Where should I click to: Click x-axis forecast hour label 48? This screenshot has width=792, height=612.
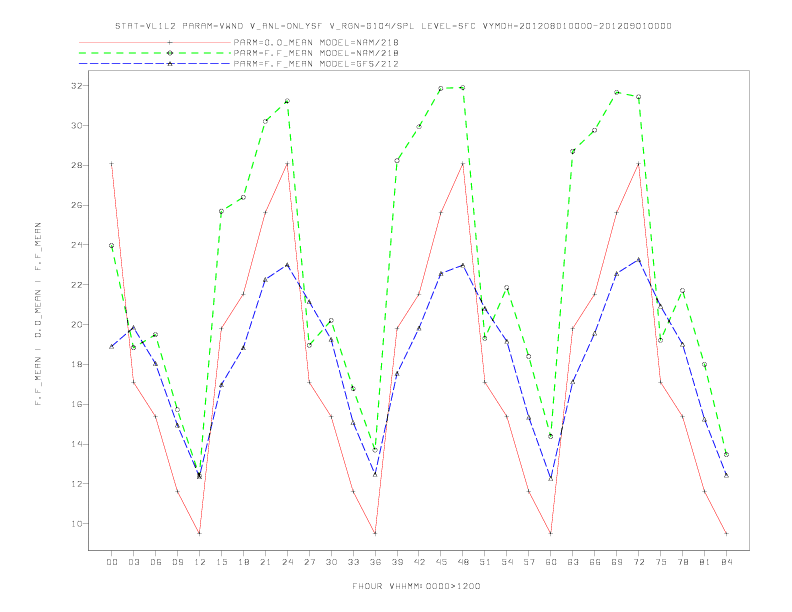[463, 562]
